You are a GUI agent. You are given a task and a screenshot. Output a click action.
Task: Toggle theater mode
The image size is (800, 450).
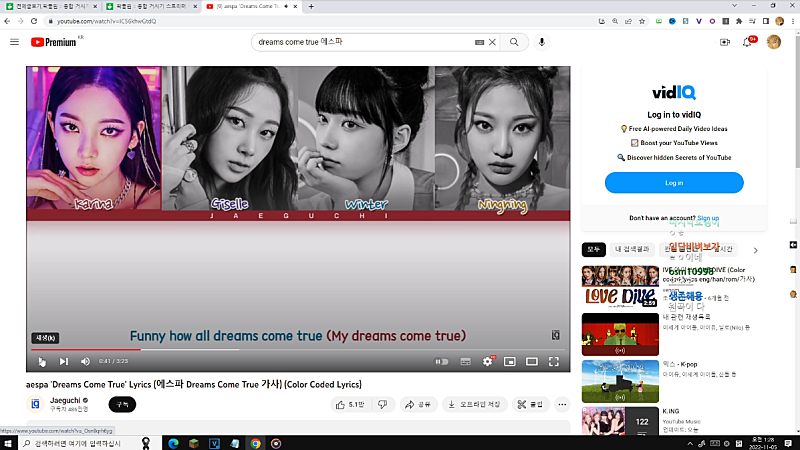(x=532, y=362)
